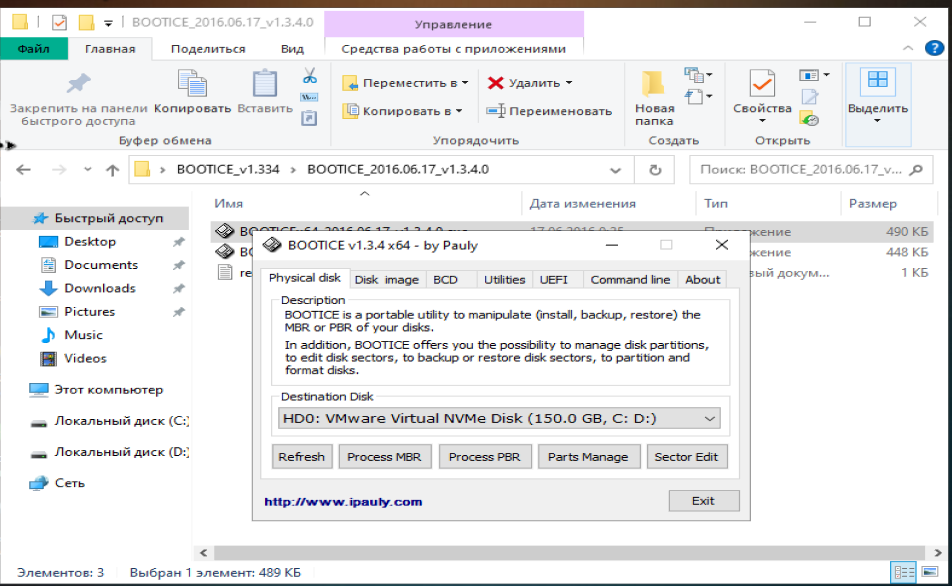Click the Copy (Копировать) ribbon icon
This screenshot has height=586, width=952.
coord(192,83)
